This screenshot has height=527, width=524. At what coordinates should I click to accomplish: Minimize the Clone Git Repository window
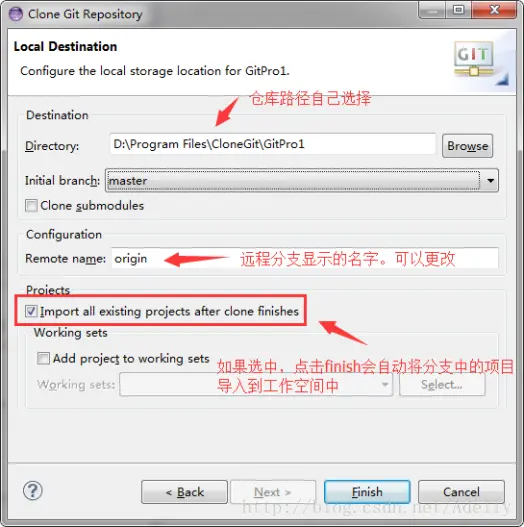(x=432, y=10)
